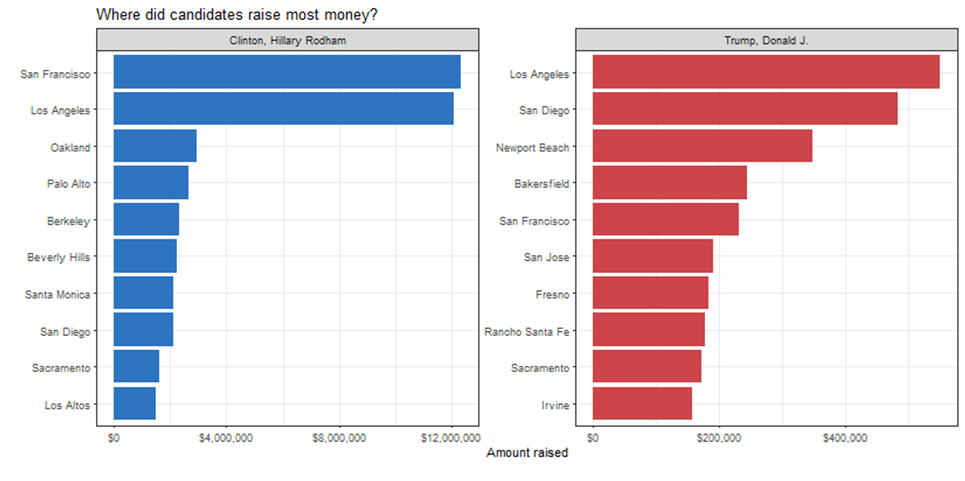Click the blue Oakland bar
The image size is (965, 481).
pyautogui.click(x=154, y=147)
